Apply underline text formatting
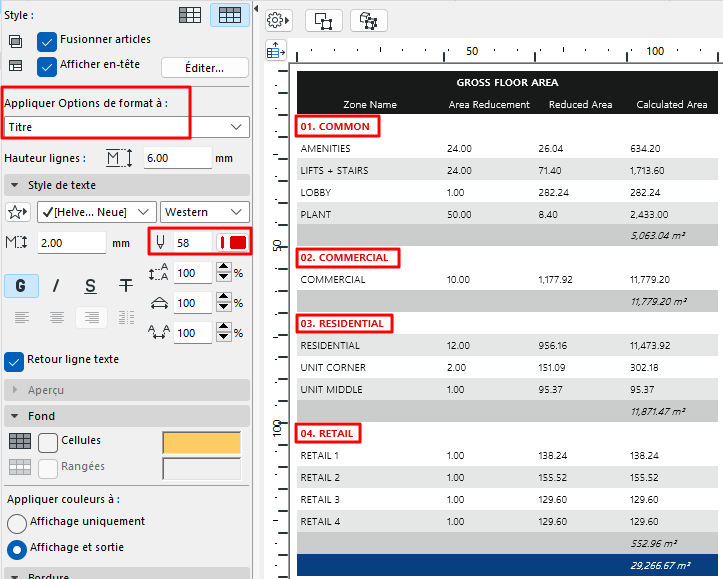This screenshot has height=579, width=723. (x=90, y=285)
